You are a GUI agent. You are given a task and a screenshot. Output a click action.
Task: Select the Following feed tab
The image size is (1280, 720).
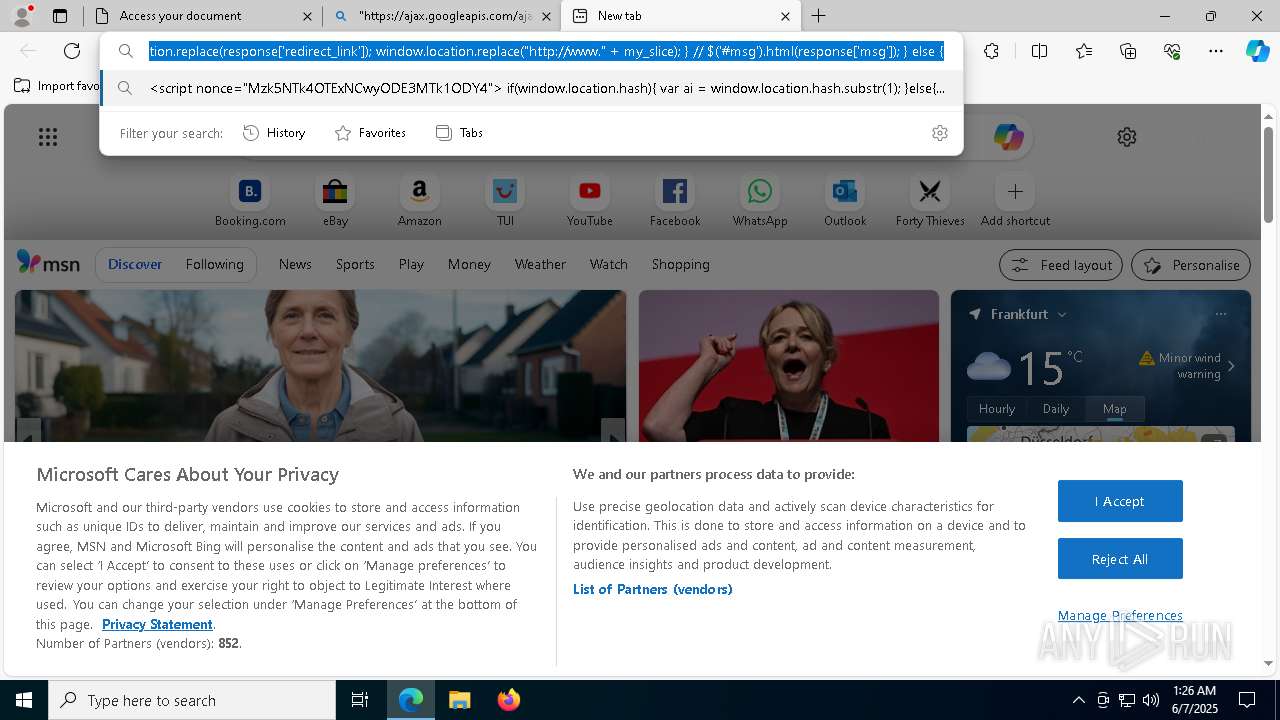pos(214,264)
